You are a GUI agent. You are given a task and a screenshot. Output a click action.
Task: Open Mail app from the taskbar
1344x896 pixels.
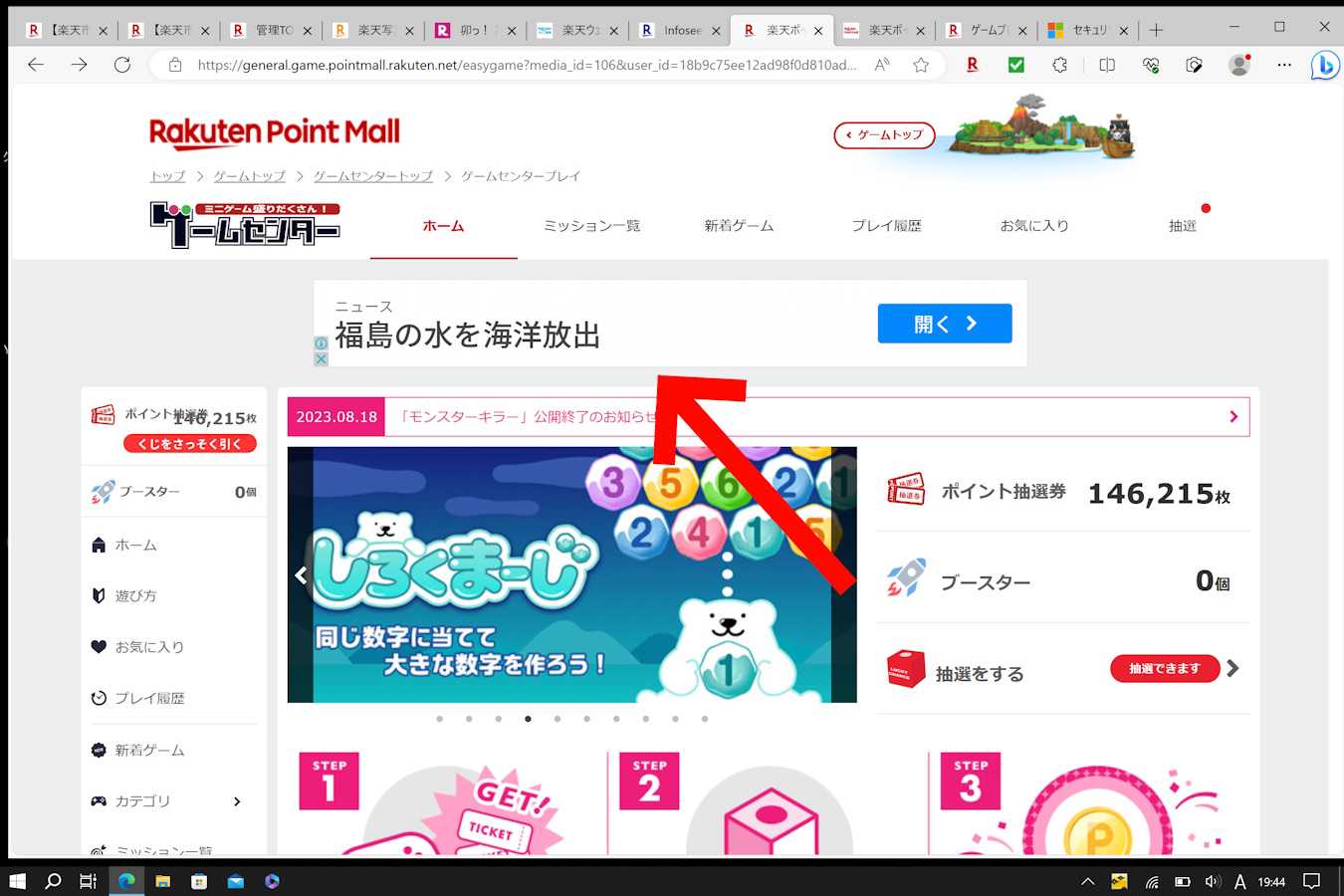tap(236, 881)
